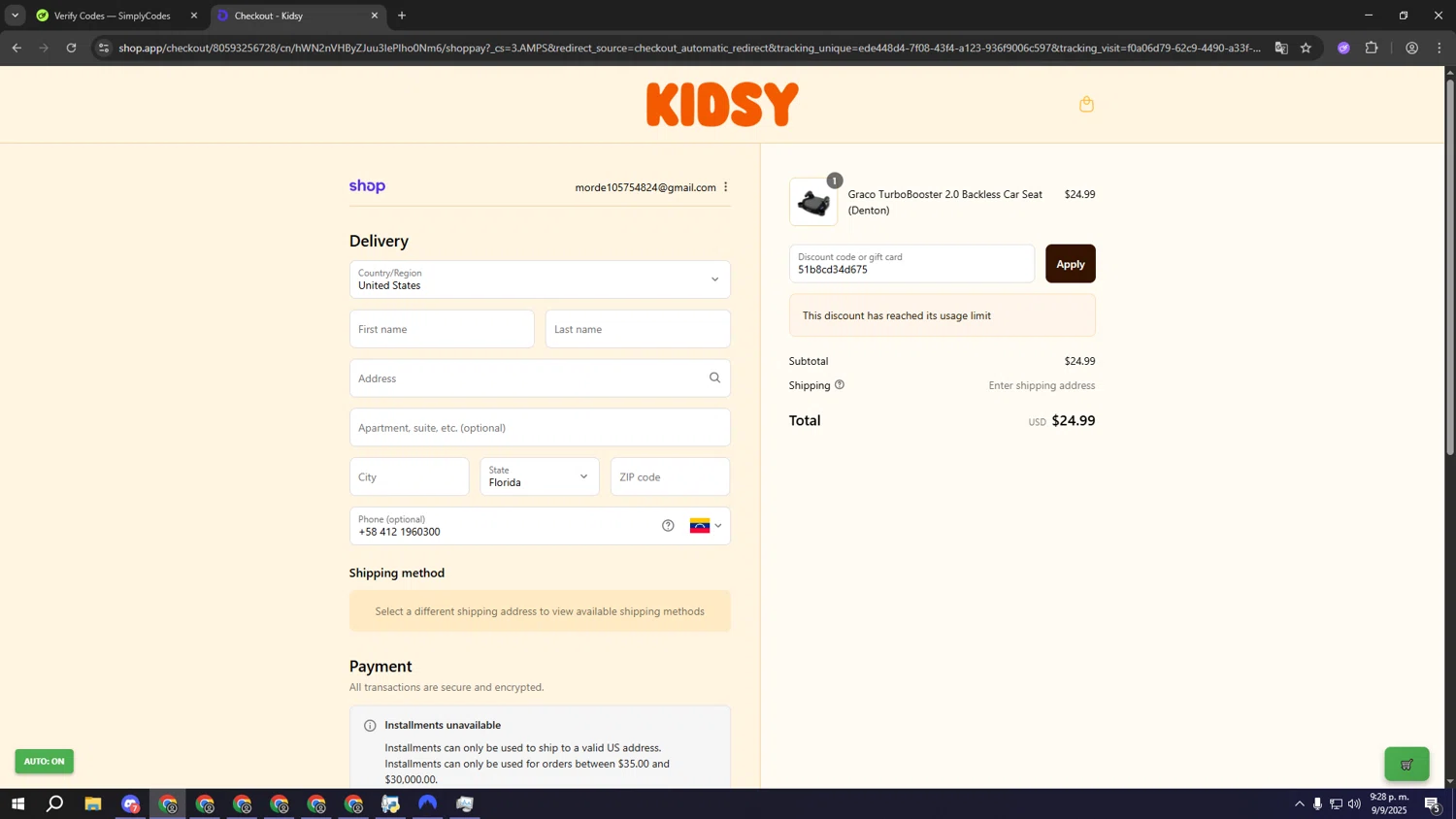Viewport: 1456px width, 819px height.
Task: Click the Kidsy logo
Action: [x=722, y=105]
